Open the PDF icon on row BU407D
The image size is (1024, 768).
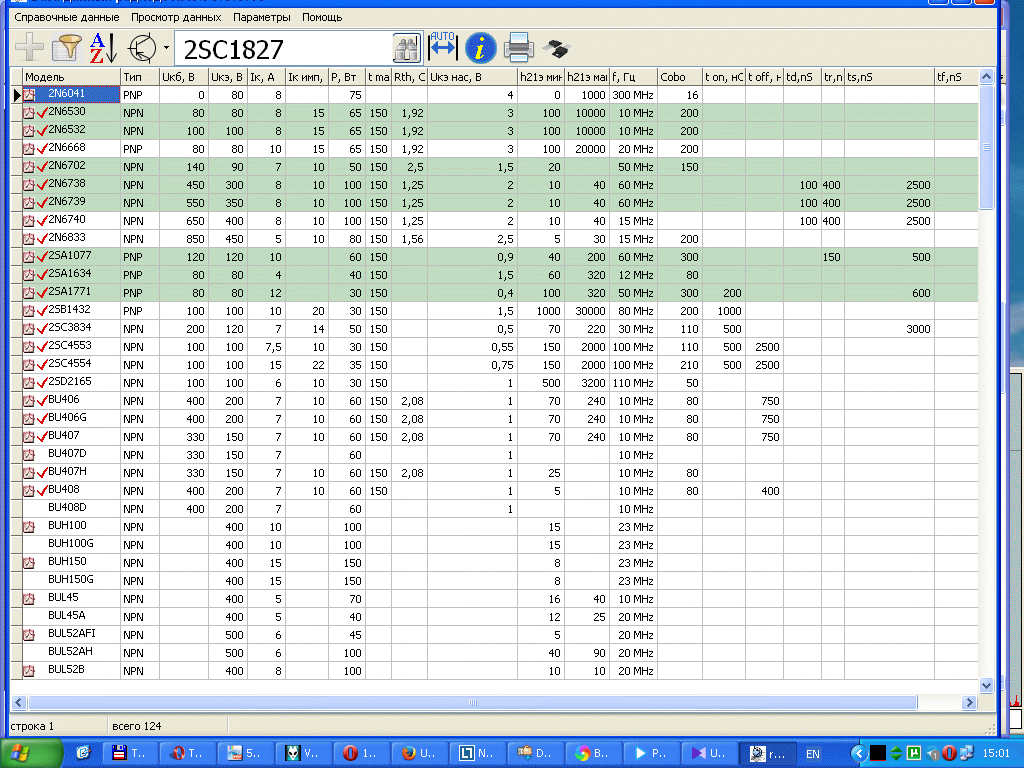point(29,455)
